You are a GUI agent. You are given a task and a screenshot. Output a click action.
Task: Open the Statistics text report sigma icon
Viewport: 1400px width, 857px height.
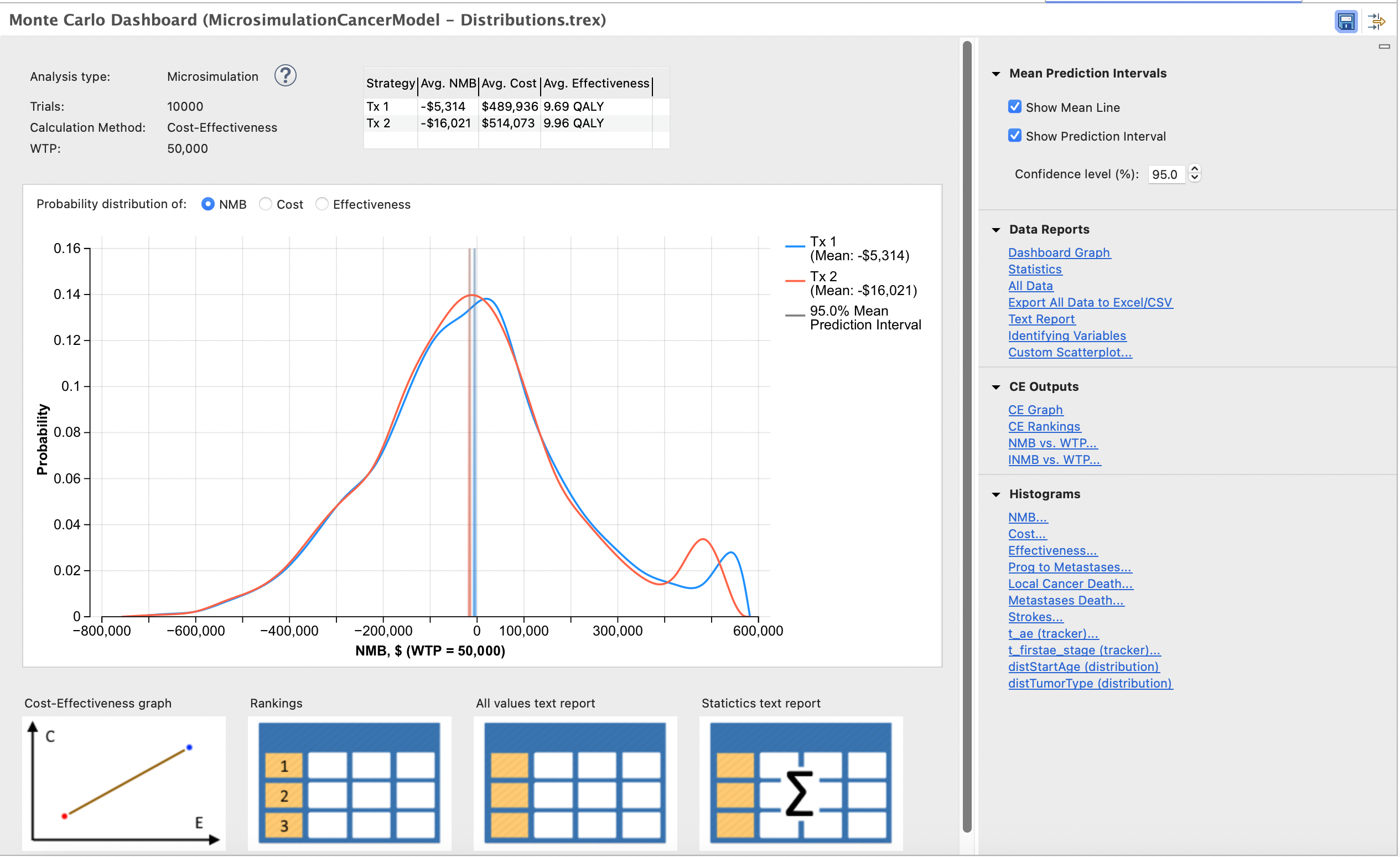800,783
